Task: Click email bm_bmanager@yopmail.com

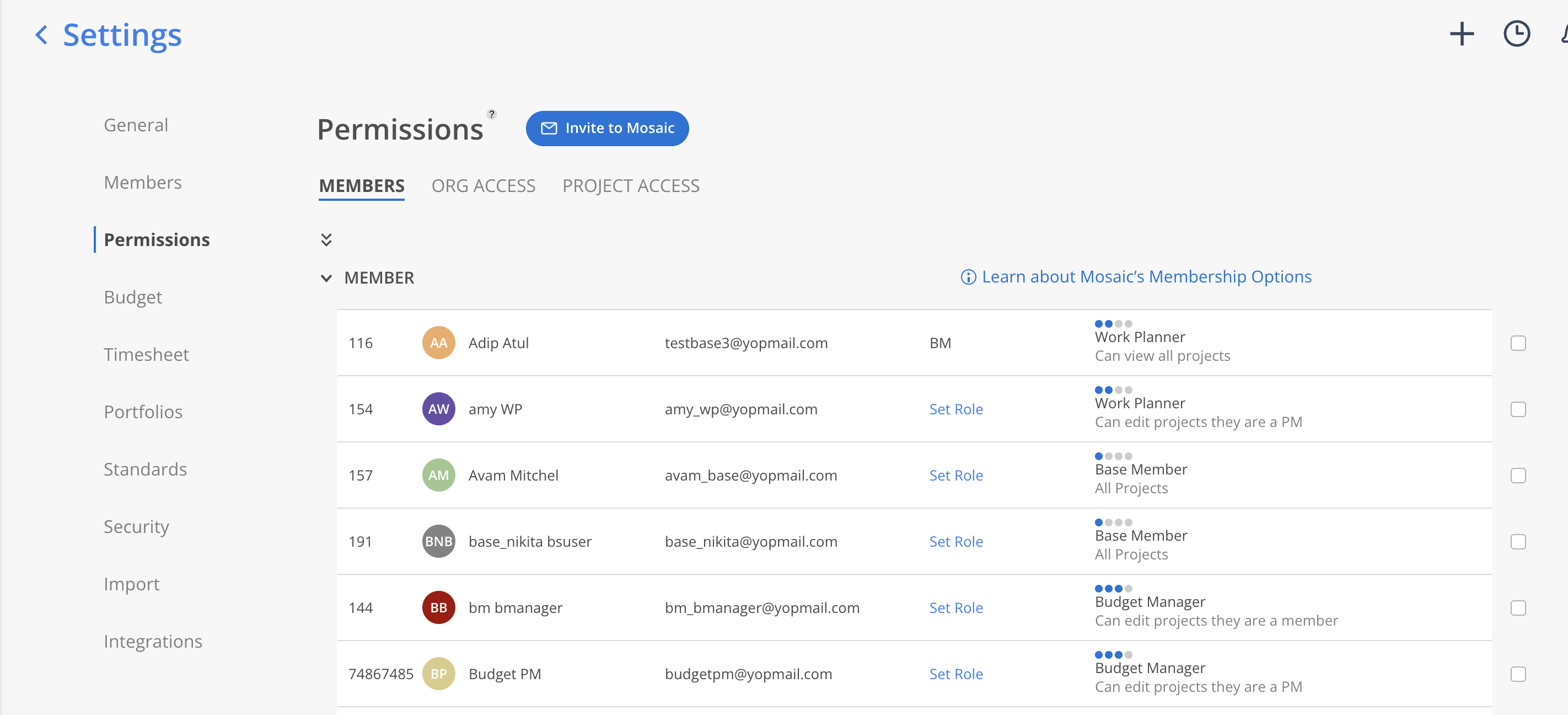Action: (761, 608)
